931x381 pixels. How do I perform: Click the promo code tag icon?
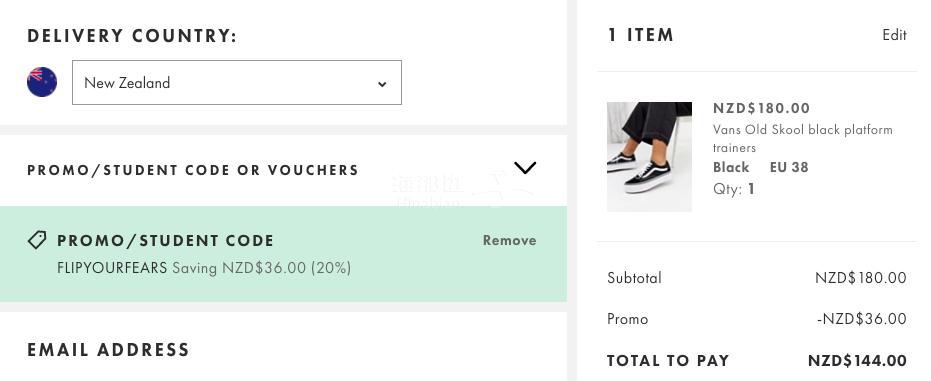[37, 240]
